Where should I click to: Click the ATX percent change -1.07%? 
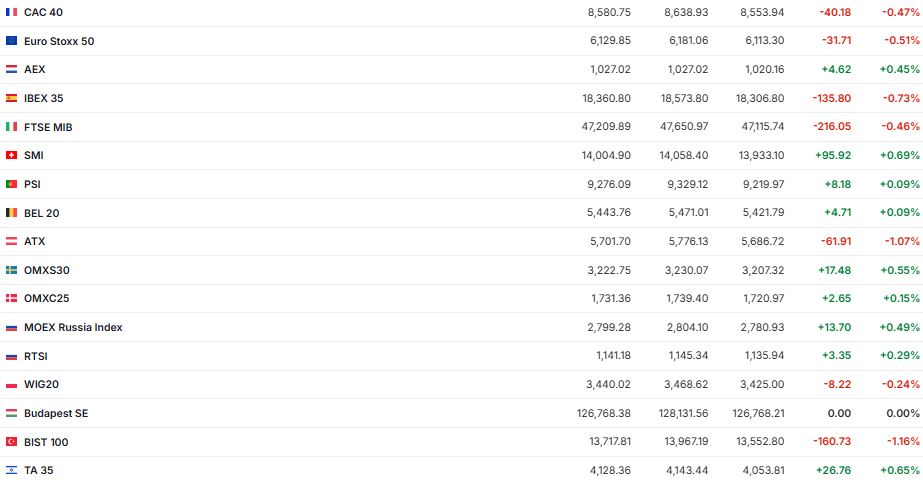pyautogui.click(x=900, y=241)
